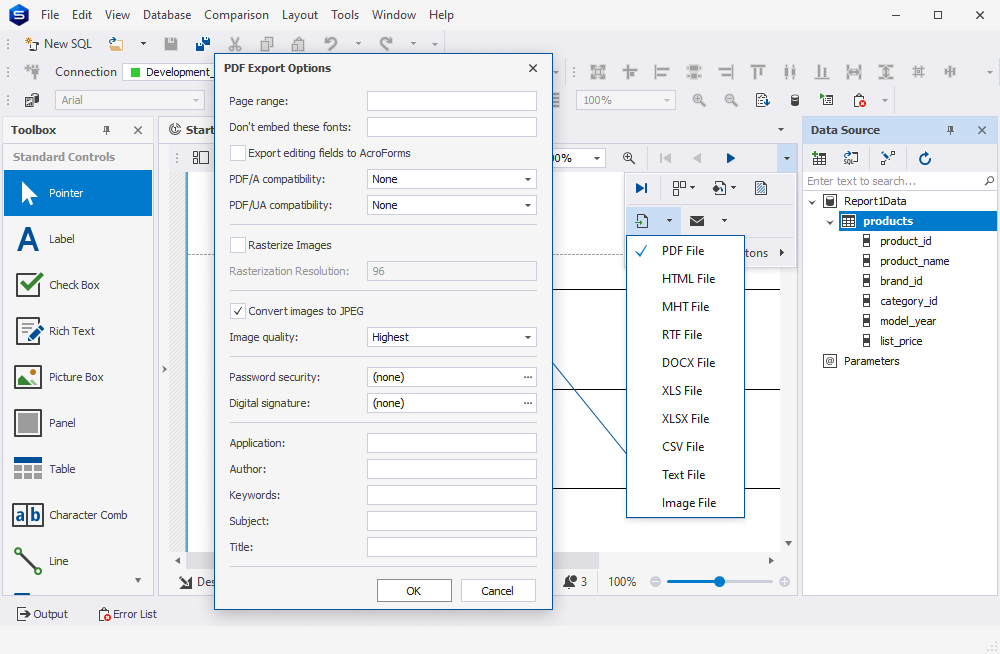
Task: Move the zoom slider handle
Action: point(719,581)
